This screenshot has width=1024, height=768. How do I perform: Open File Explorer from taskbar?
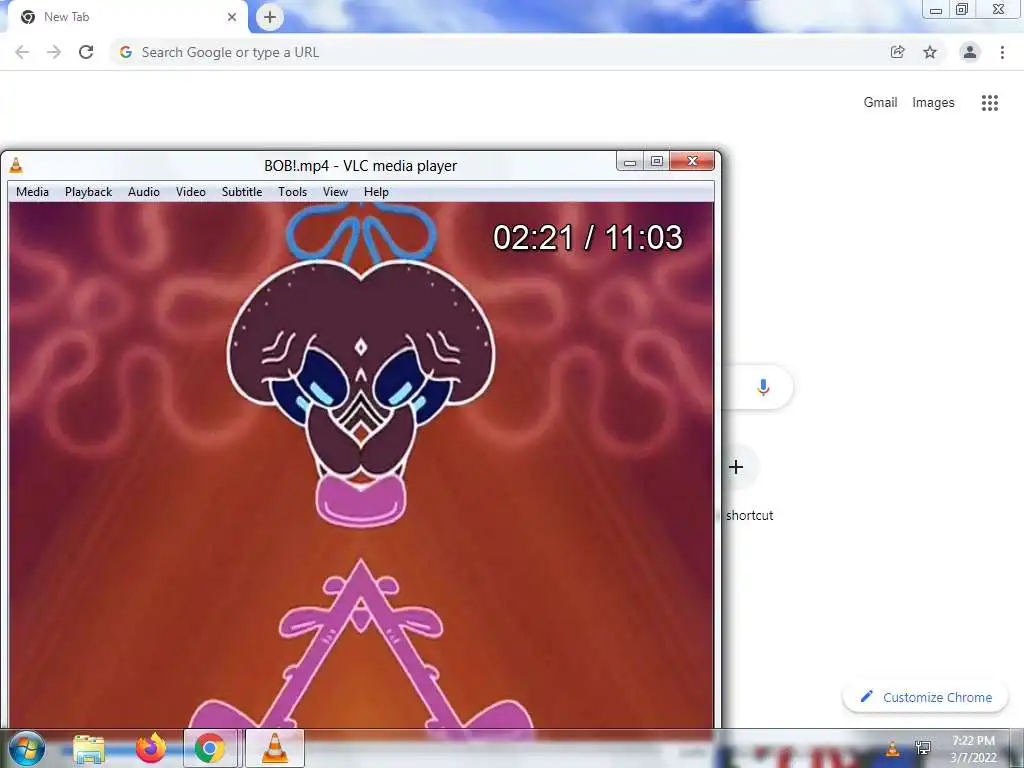pos(89,749)
